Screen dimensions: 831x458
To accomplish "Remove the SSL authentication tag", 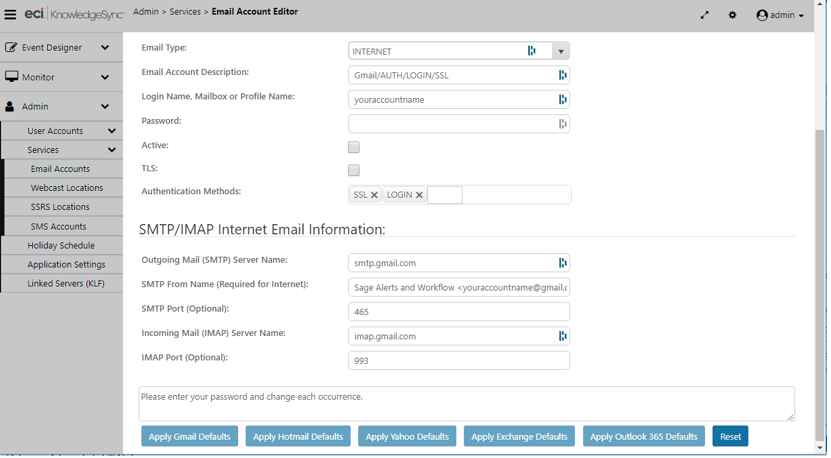I will tap(374, 195).
